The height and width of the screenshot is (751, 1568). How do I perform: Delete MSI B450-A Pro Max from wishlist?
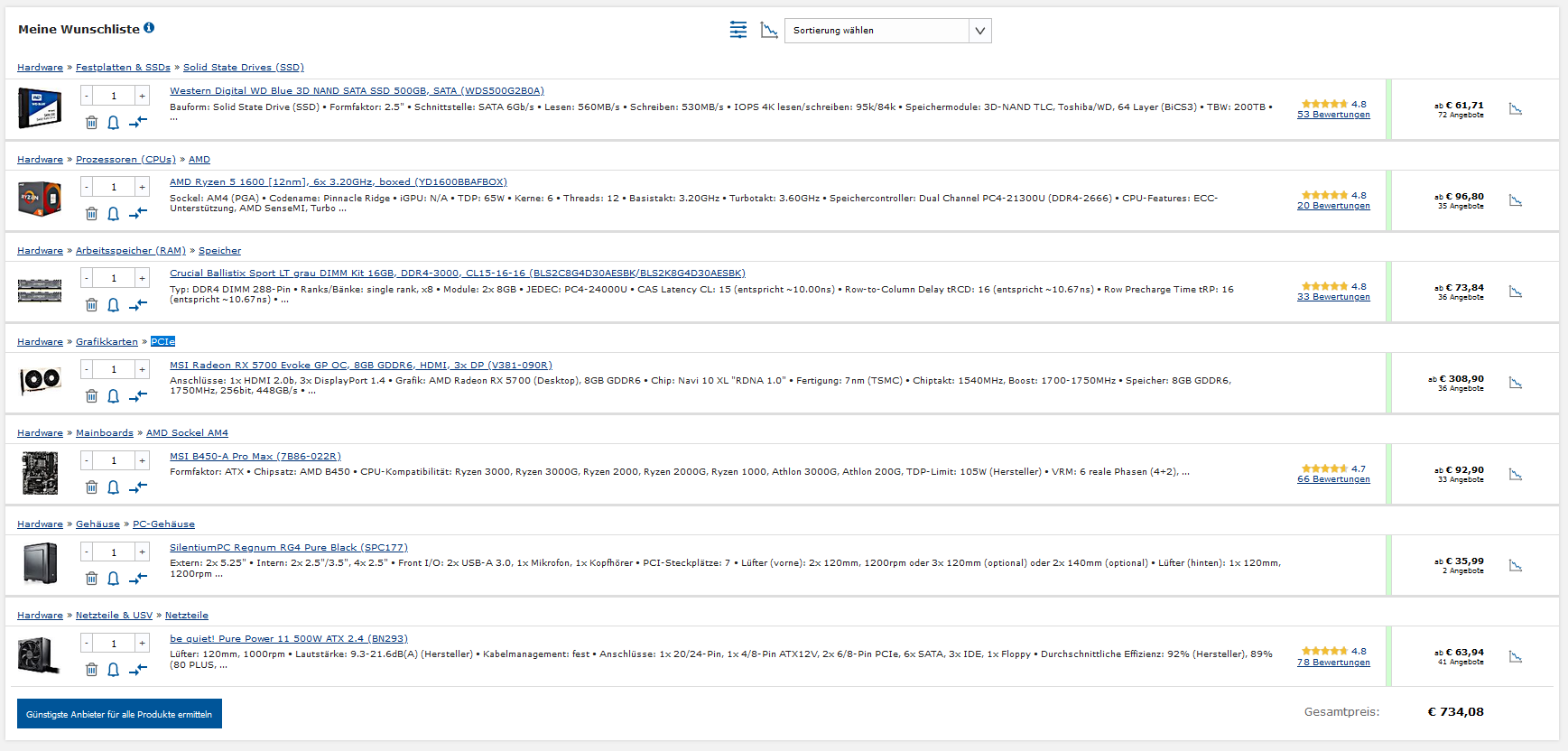point(91,487)
